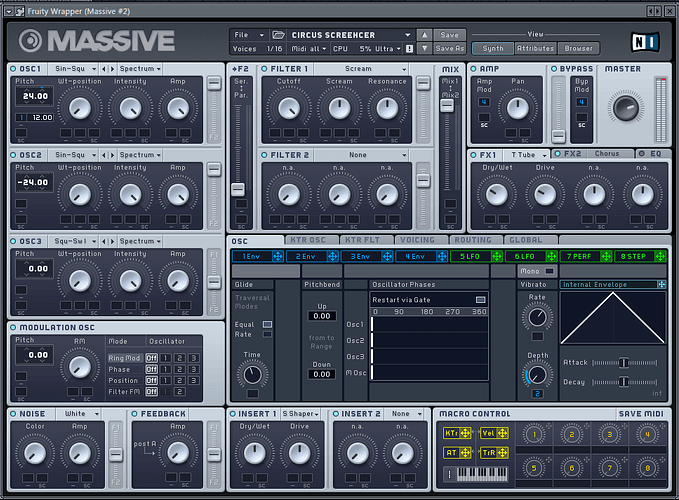
Task: Open the Midi all channel dropdown
Action: [x=309, y=48]
